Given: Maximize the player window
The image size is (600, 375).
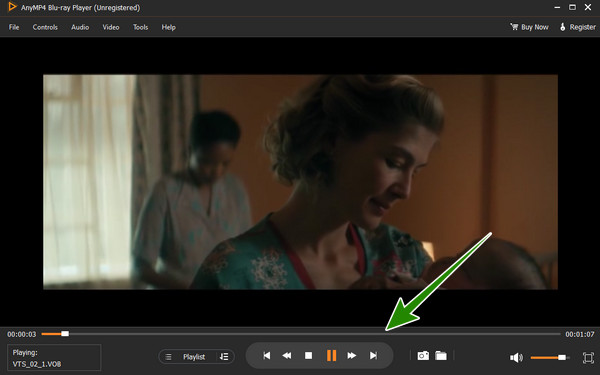Looking at the screenshot, I should [572, 7].
